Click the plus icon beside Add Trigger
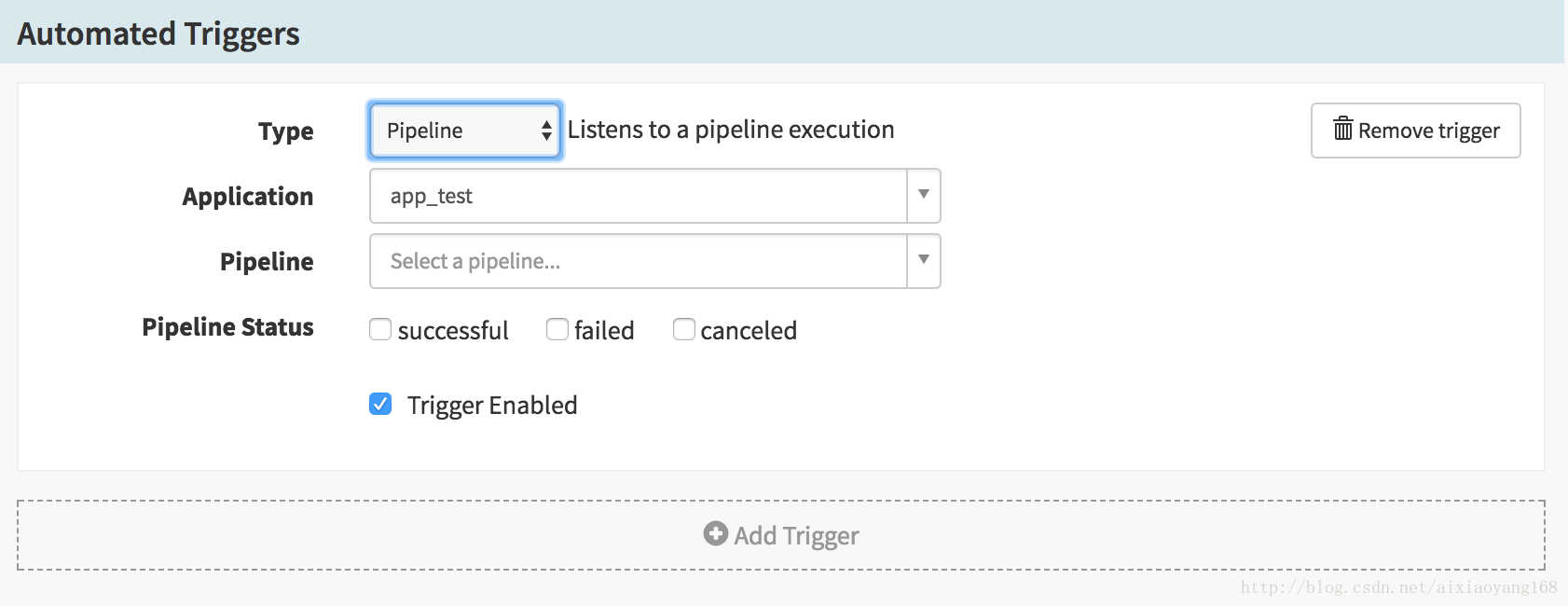Screen dimensions: 1568x606 click(716, 533)
